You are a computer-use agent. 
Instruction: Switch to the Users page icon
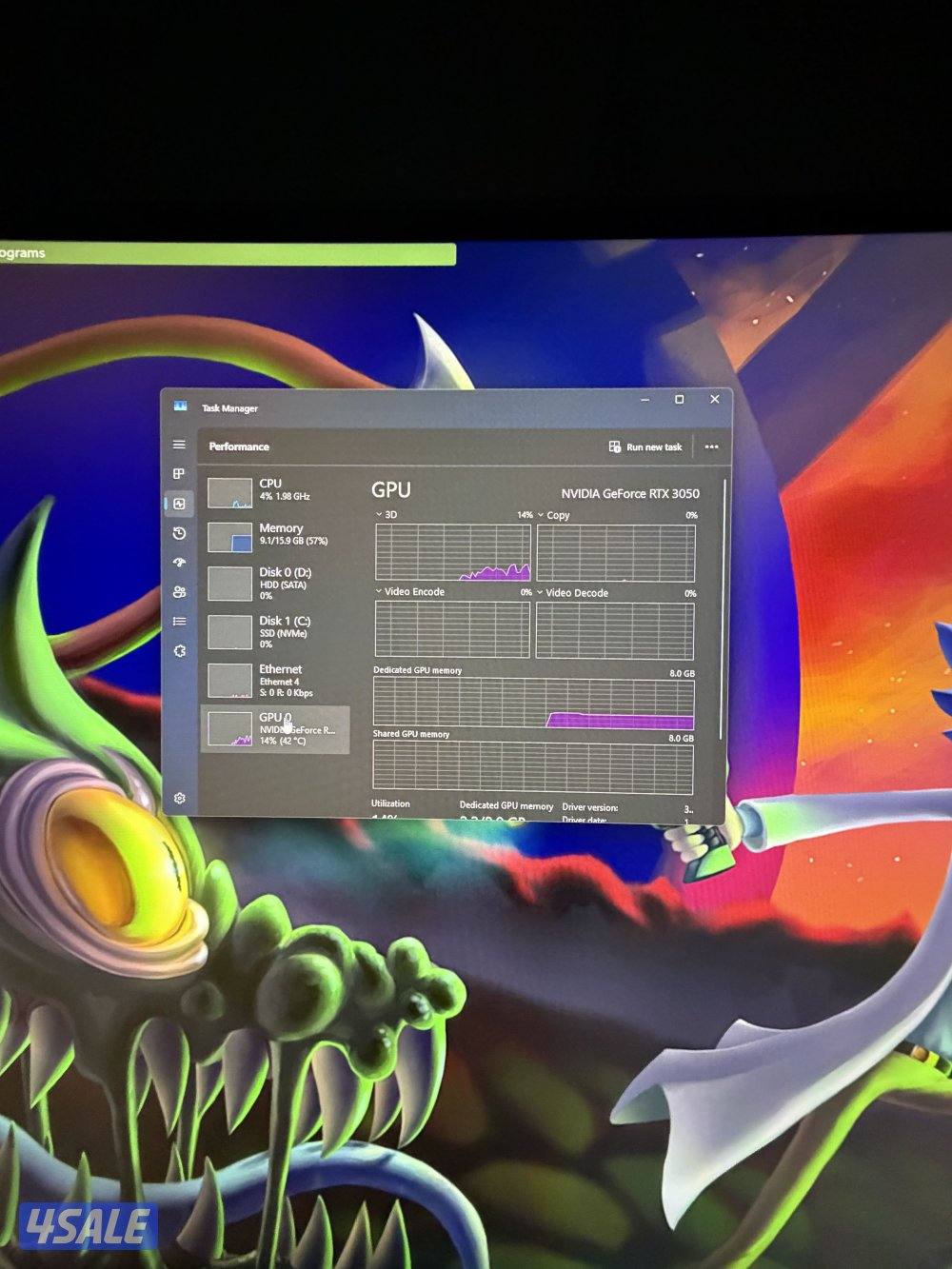coord(179,592)
